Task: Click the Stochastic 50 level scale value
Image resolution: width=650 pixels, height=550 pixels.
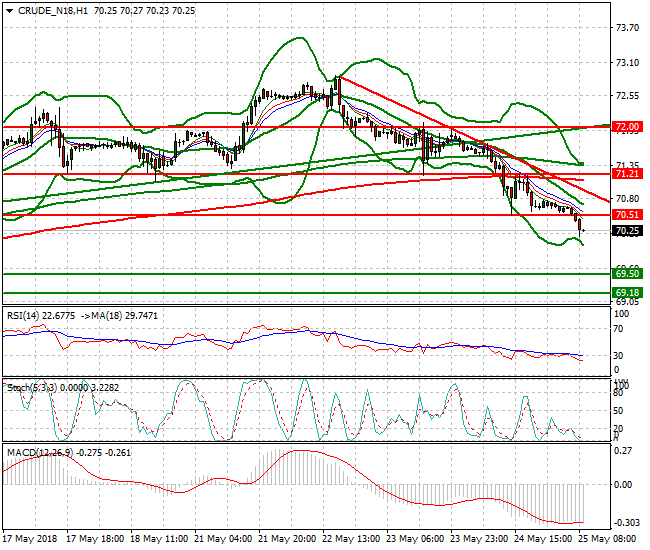Action: [618, 411]
